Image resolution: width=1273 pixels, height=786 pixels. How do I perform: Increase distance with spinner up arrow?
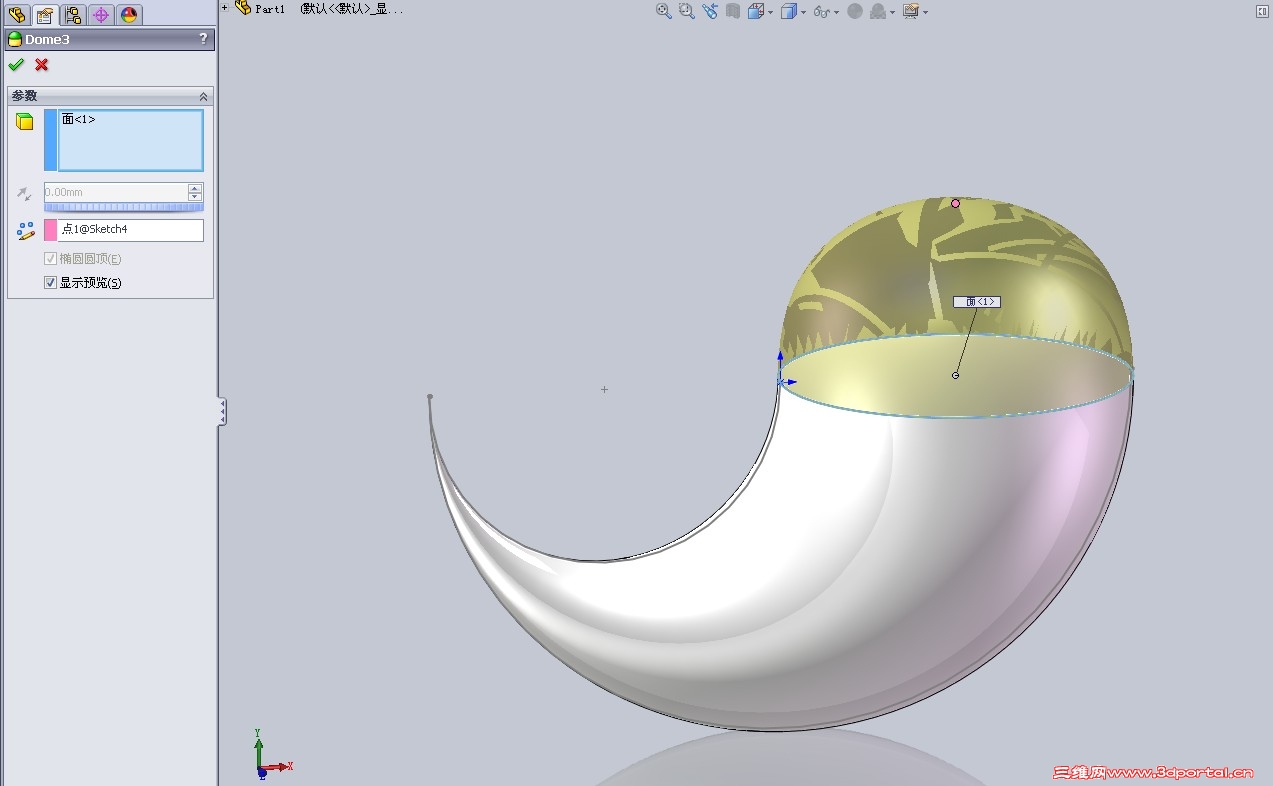(x=195, y=188)
